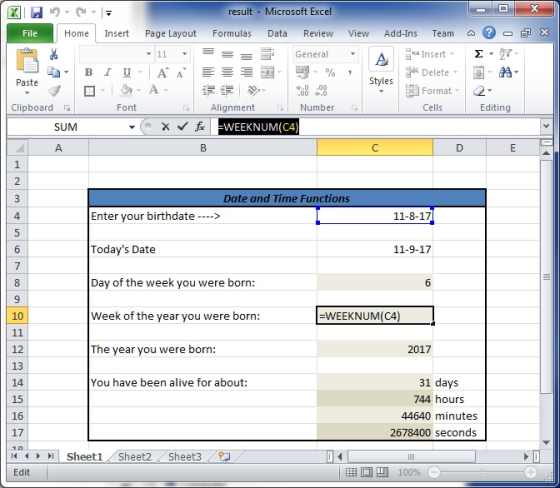Click the Delete cells button
This screenshot has height=488, width=560.
(x=431, y=73)
